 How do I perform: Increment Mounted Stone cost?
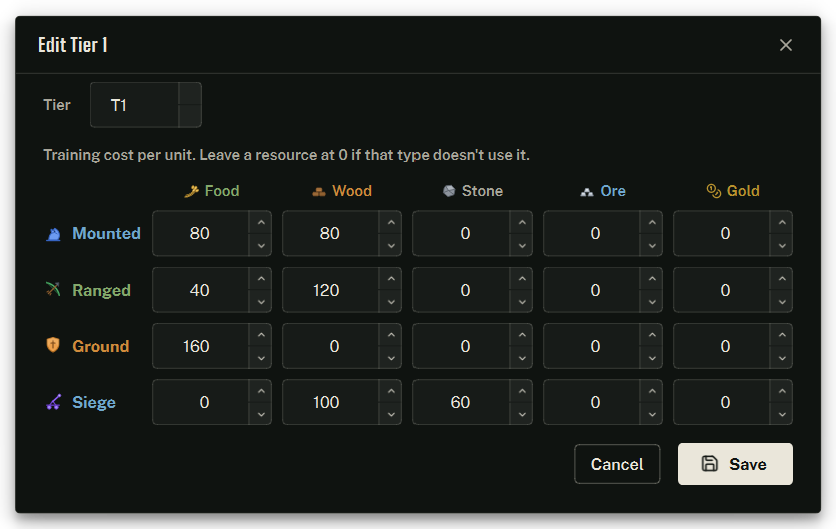(x=521, y=222)
